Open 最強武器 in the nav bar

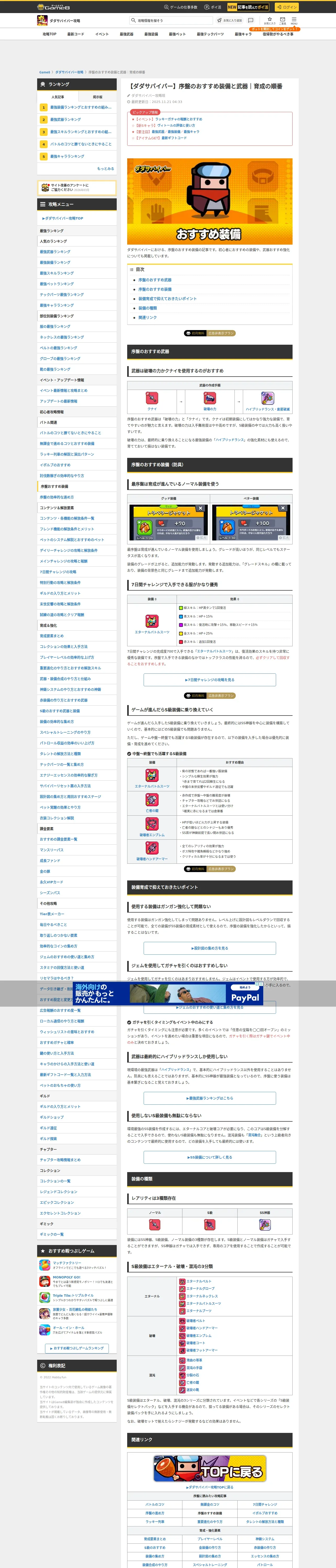(126, 34)
